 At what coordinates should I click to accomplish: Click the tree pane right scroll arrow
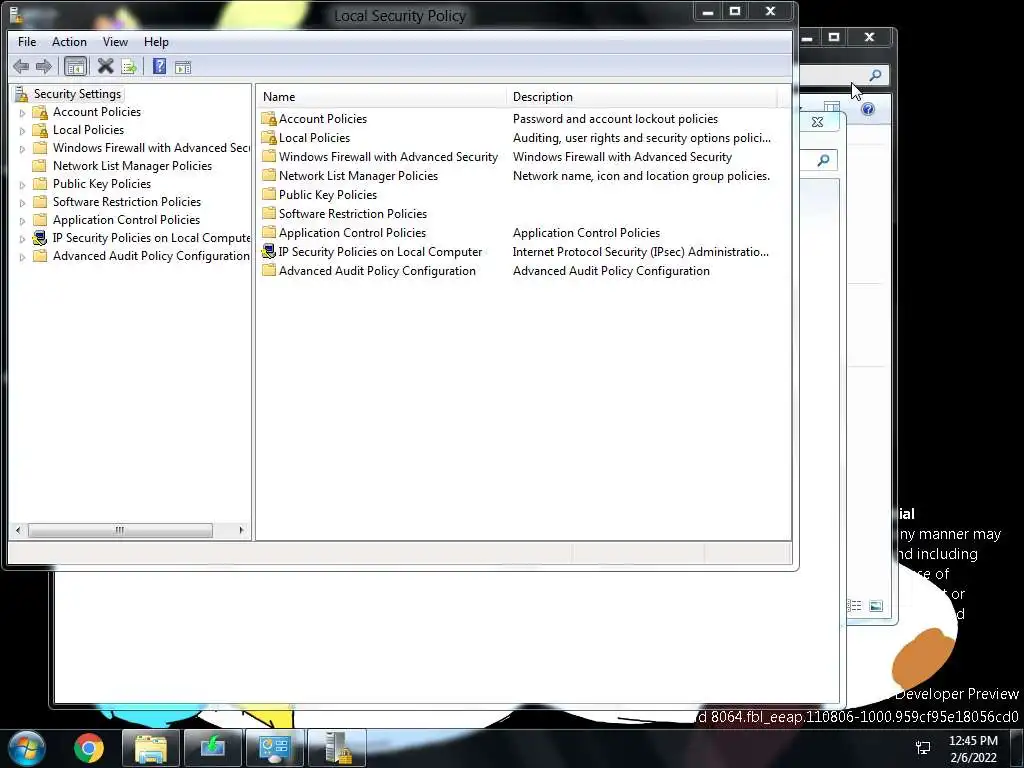pyautogui.click(x=241, y=530)
